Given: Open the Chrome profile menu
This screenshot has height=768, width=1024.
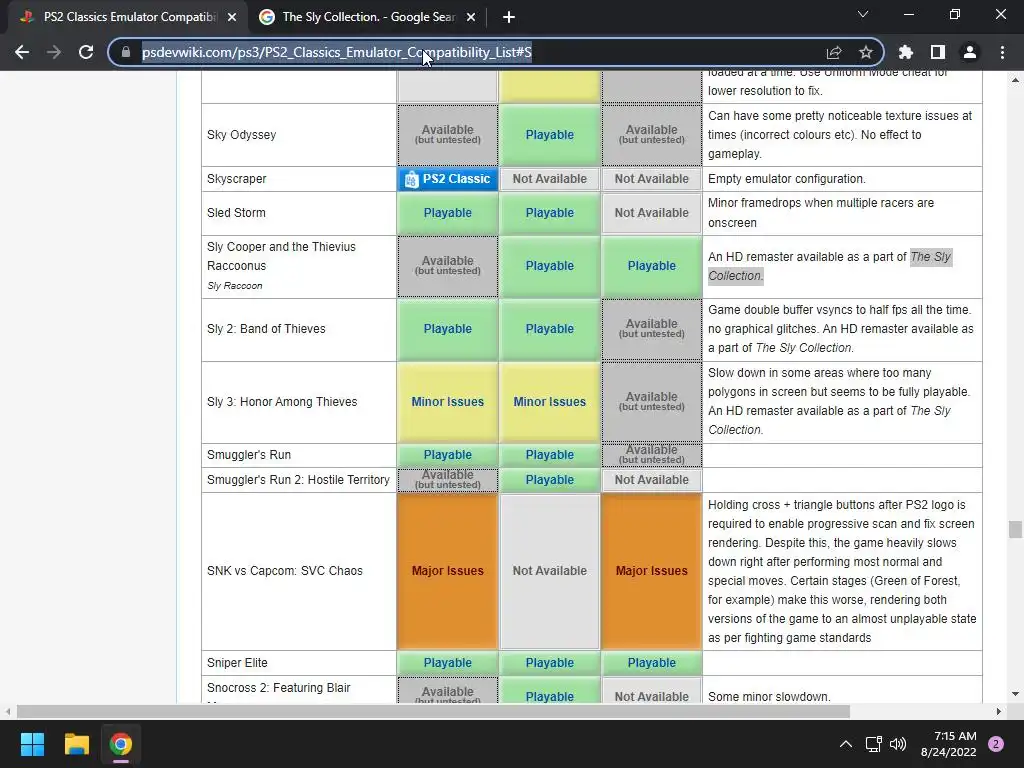Looking at the screenshot, I should pos(970,52).
